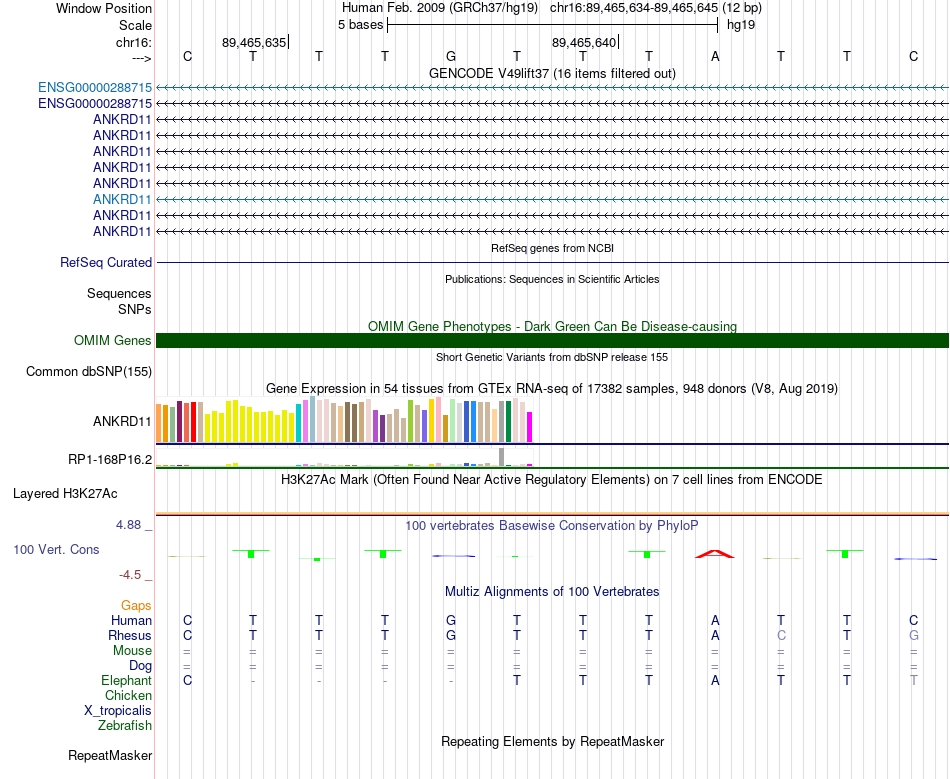
Task: Click the '--->' sequence direction label
Action: tap(142, 58)
